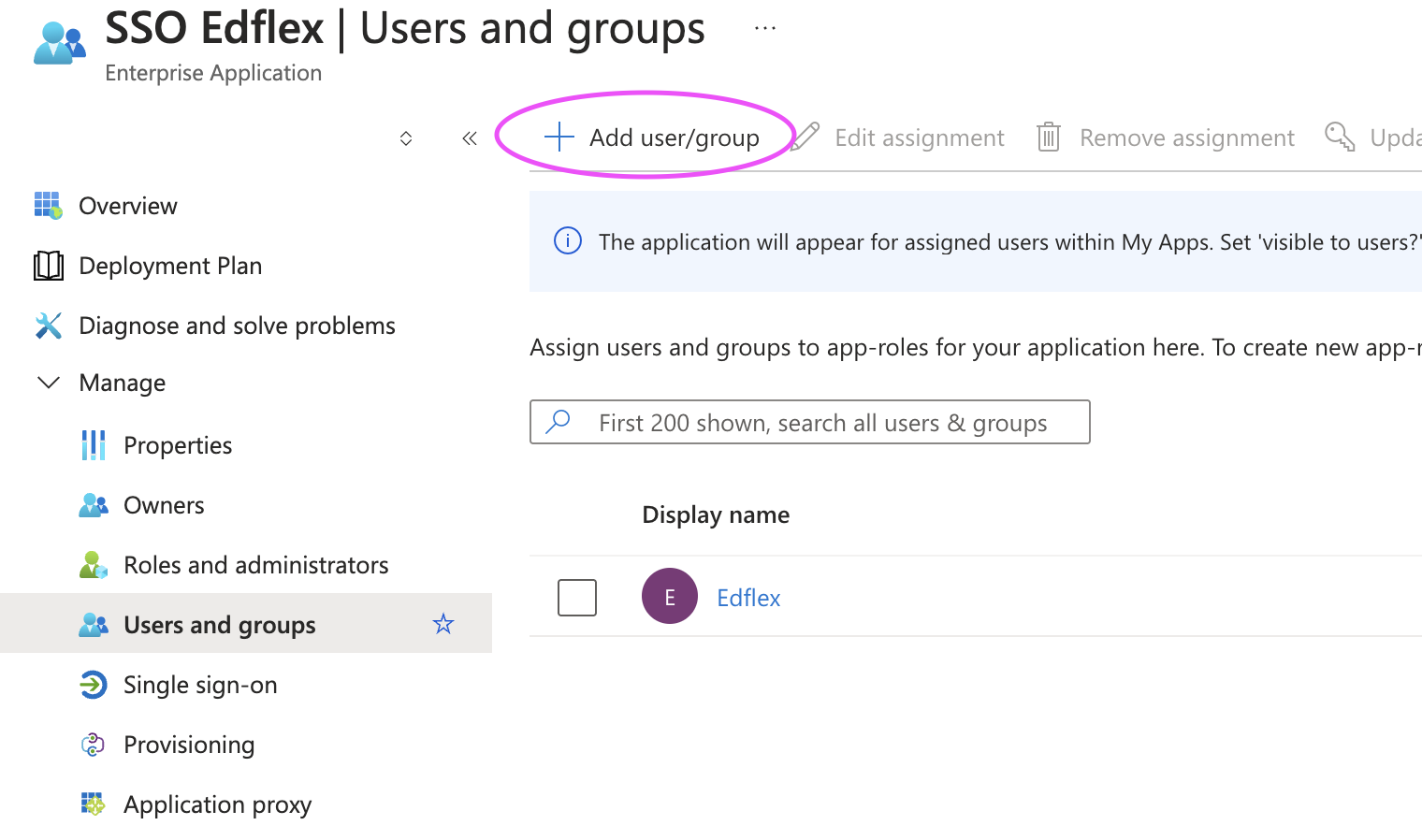Open the Overview grid icon
Screen dimensions: 1422x840
[48, 205]
